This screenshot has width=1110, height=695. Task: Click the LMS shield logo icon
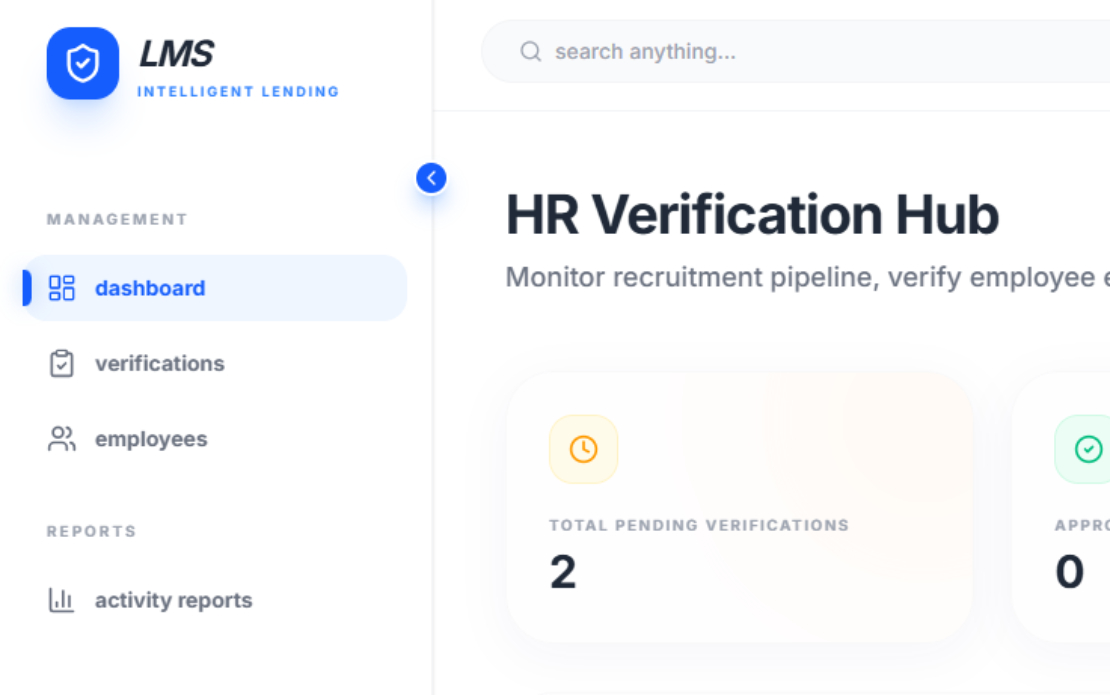(x=83, y=64)
